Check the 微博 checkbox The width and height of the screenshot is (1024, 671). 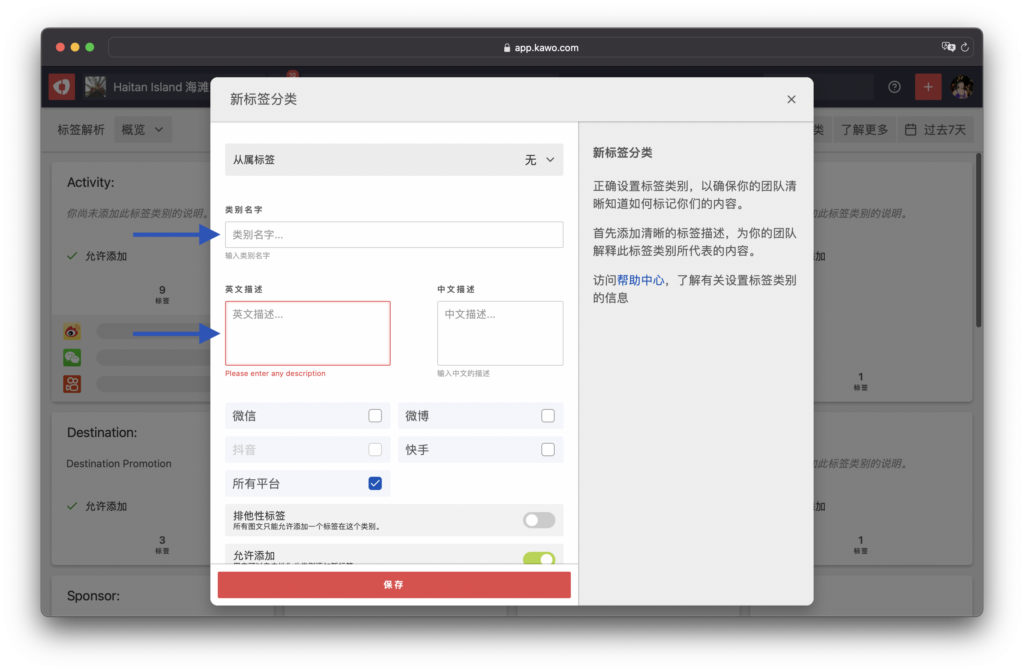coord(548,416)
